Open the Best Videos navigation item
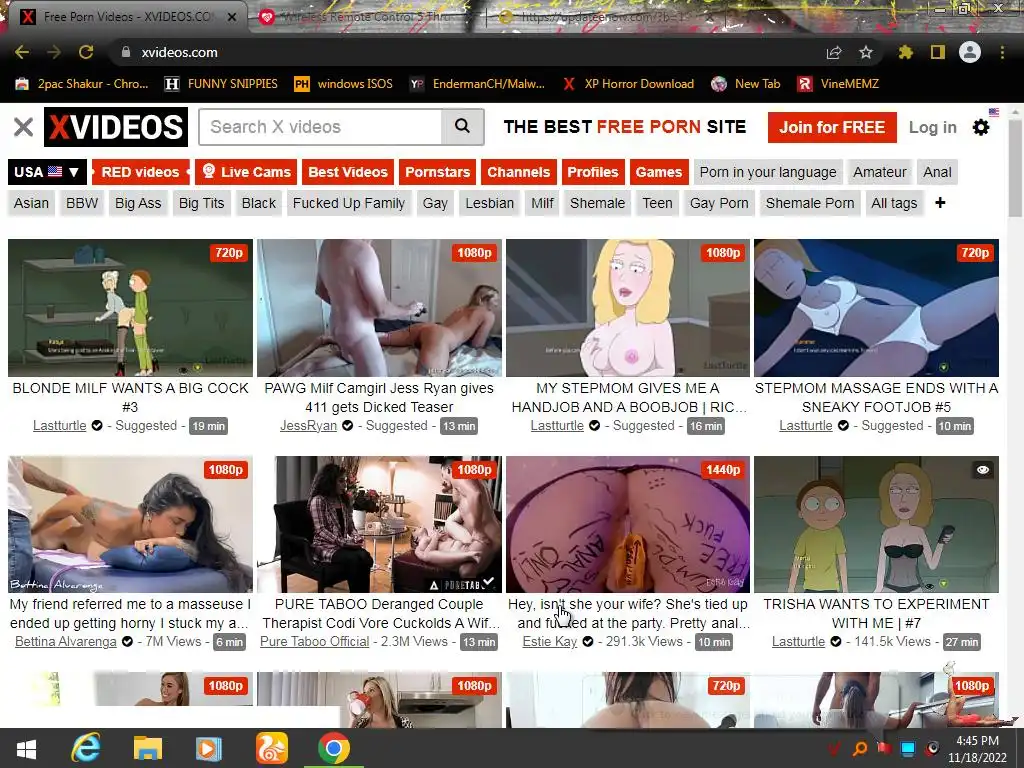Screen dimensions: 1024x768 [347, 172]
